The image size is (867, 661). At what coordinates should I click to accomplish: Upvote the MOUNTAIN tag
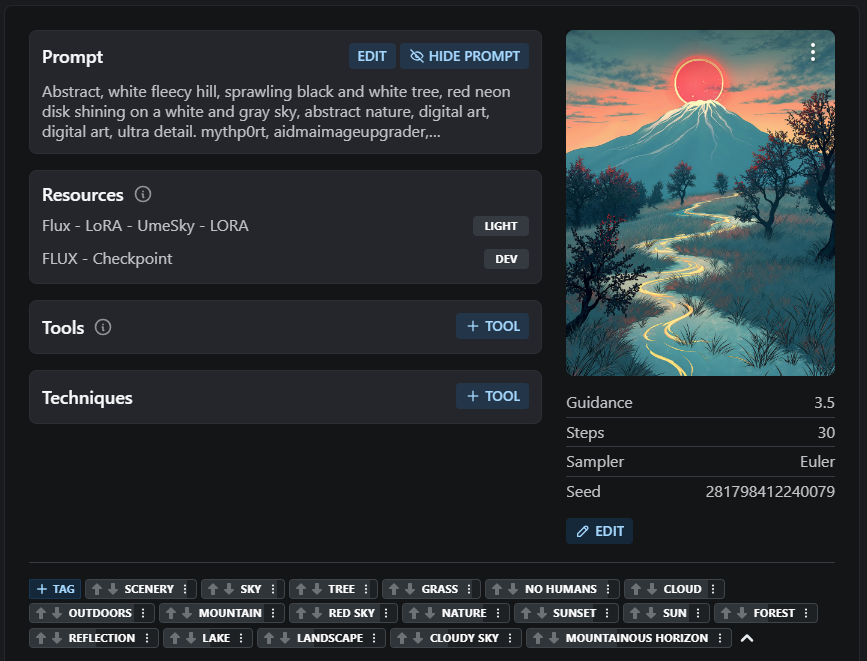(171, 613)
